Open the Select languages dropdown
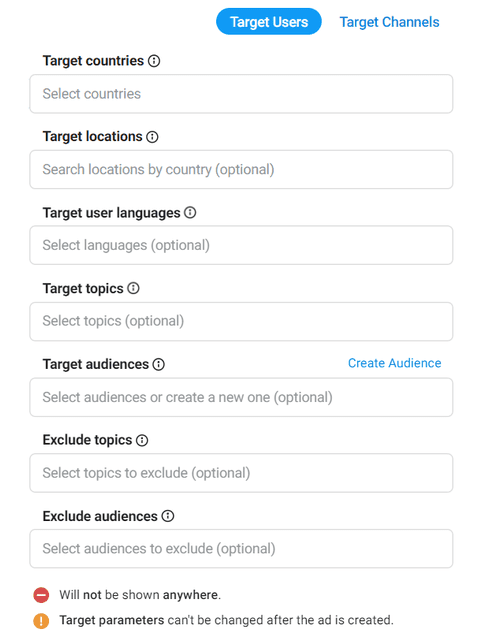 coord(241,245)
